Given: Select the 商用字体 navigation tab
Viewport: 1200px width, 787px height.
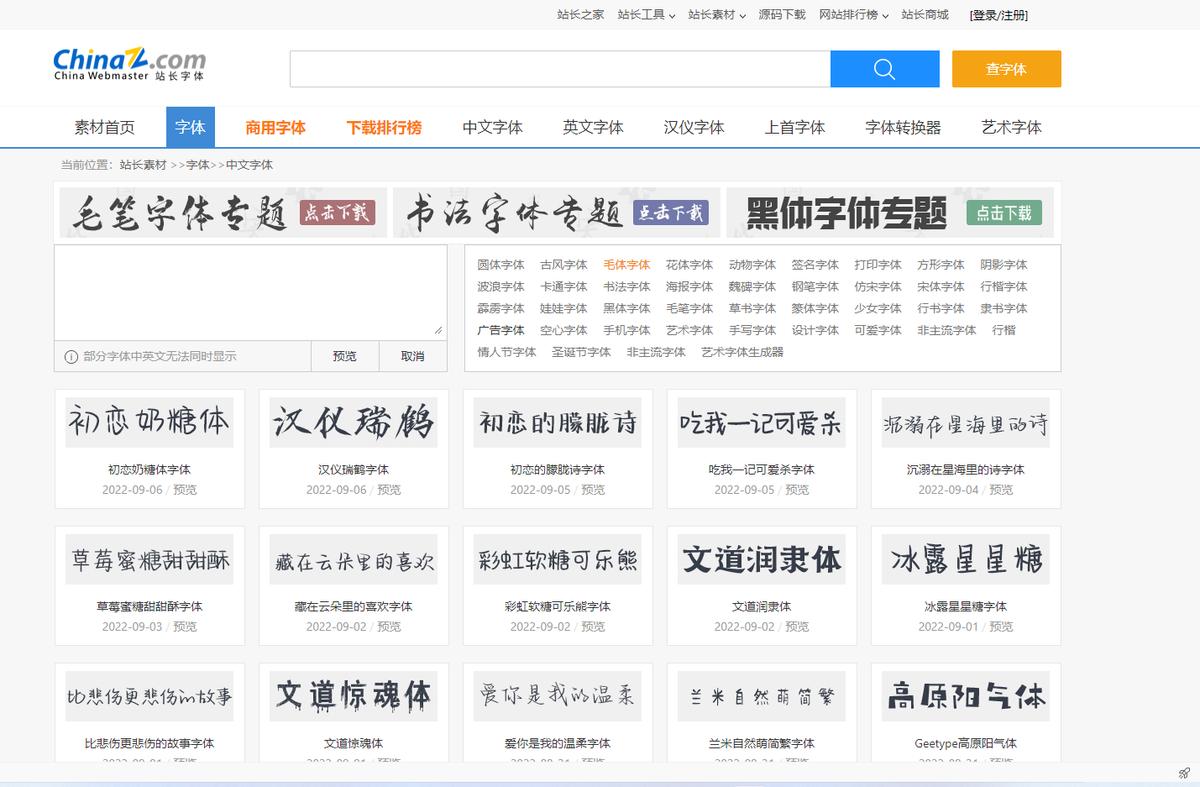Looking at the screenshot, I should point(277,127).
